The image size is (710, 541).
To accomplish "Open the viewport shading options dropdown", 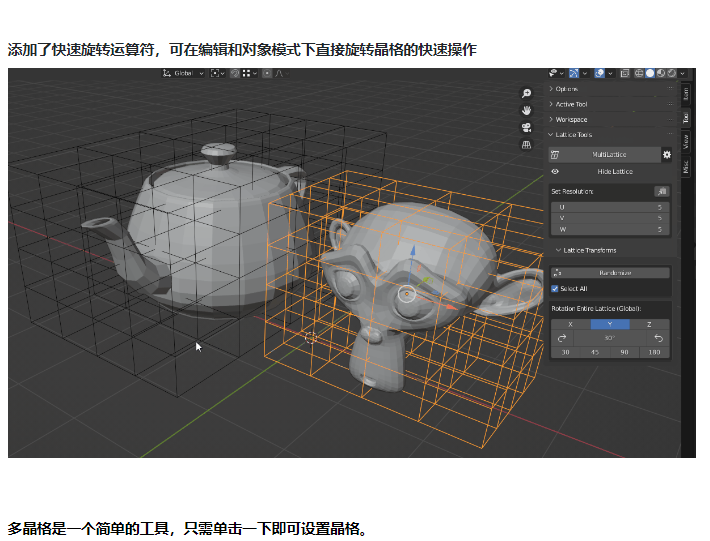I will coord(682,73).
